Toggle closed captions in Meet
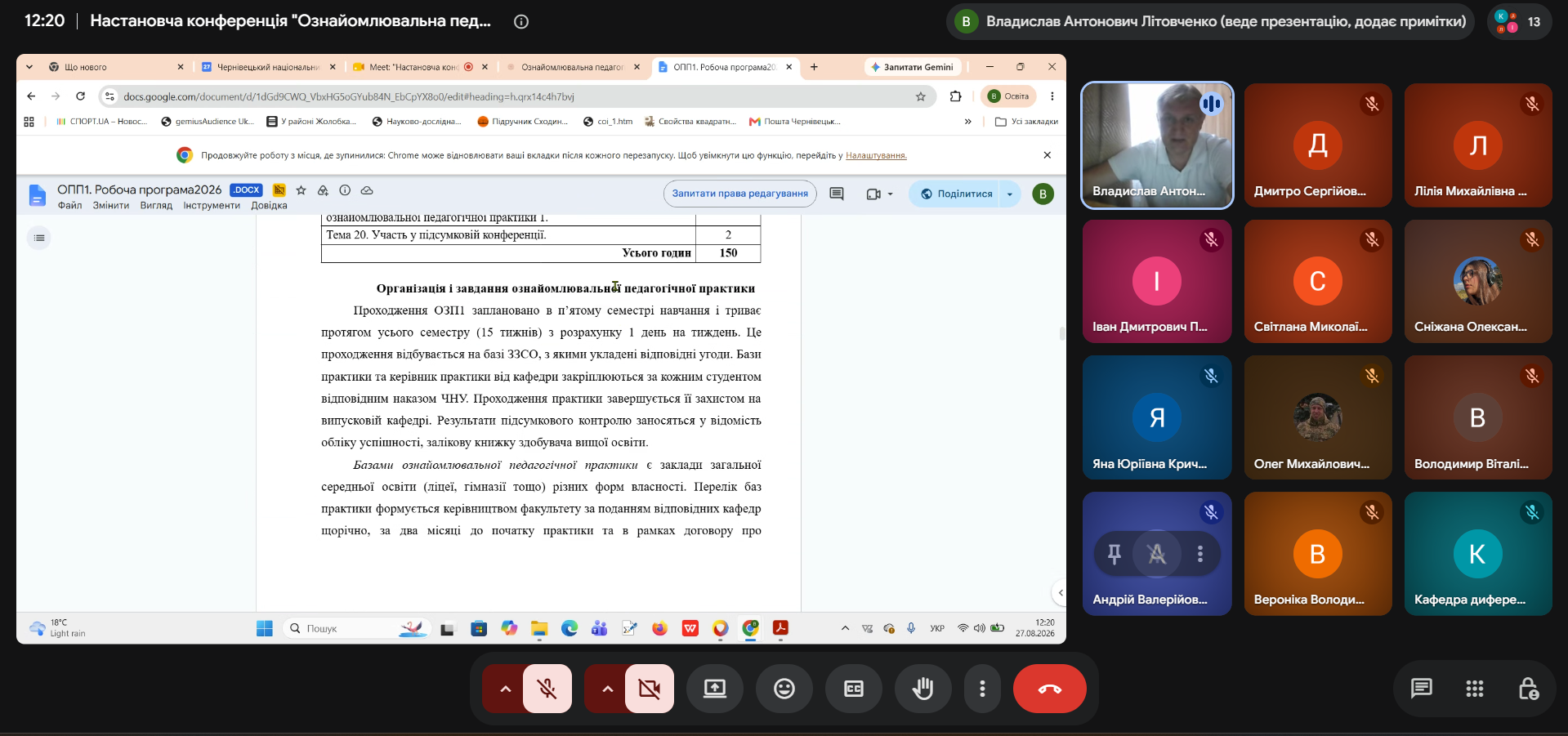 (x=854, y=689)
